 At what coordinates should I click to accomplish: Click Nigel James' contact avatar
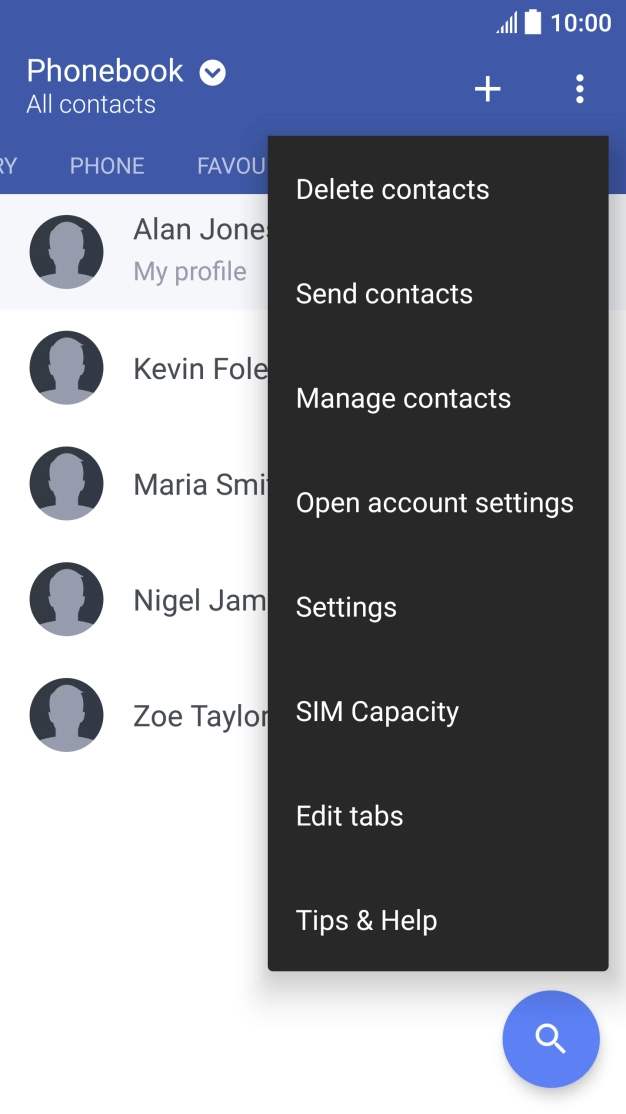click(67, 599)
